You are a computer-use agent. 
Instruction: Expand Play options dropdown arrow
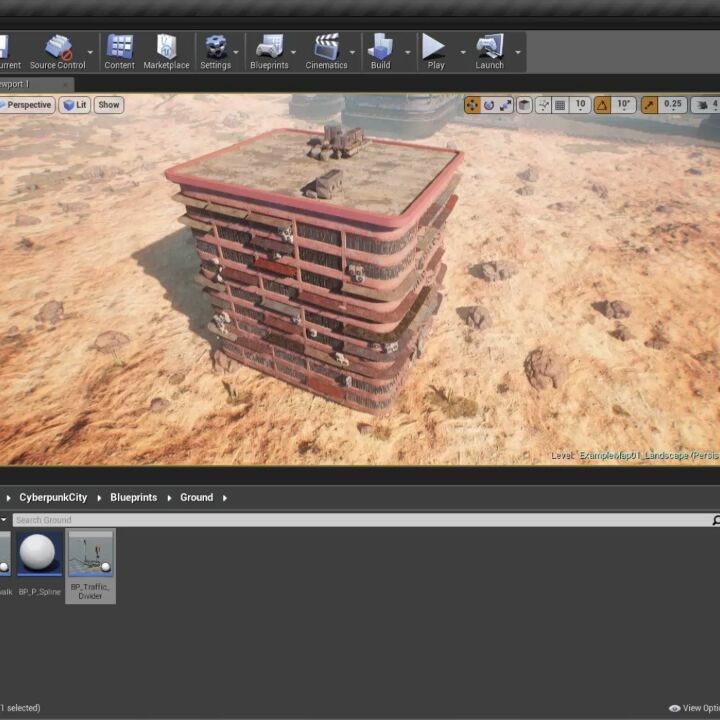pyautogui.click(x=463, y=52)
